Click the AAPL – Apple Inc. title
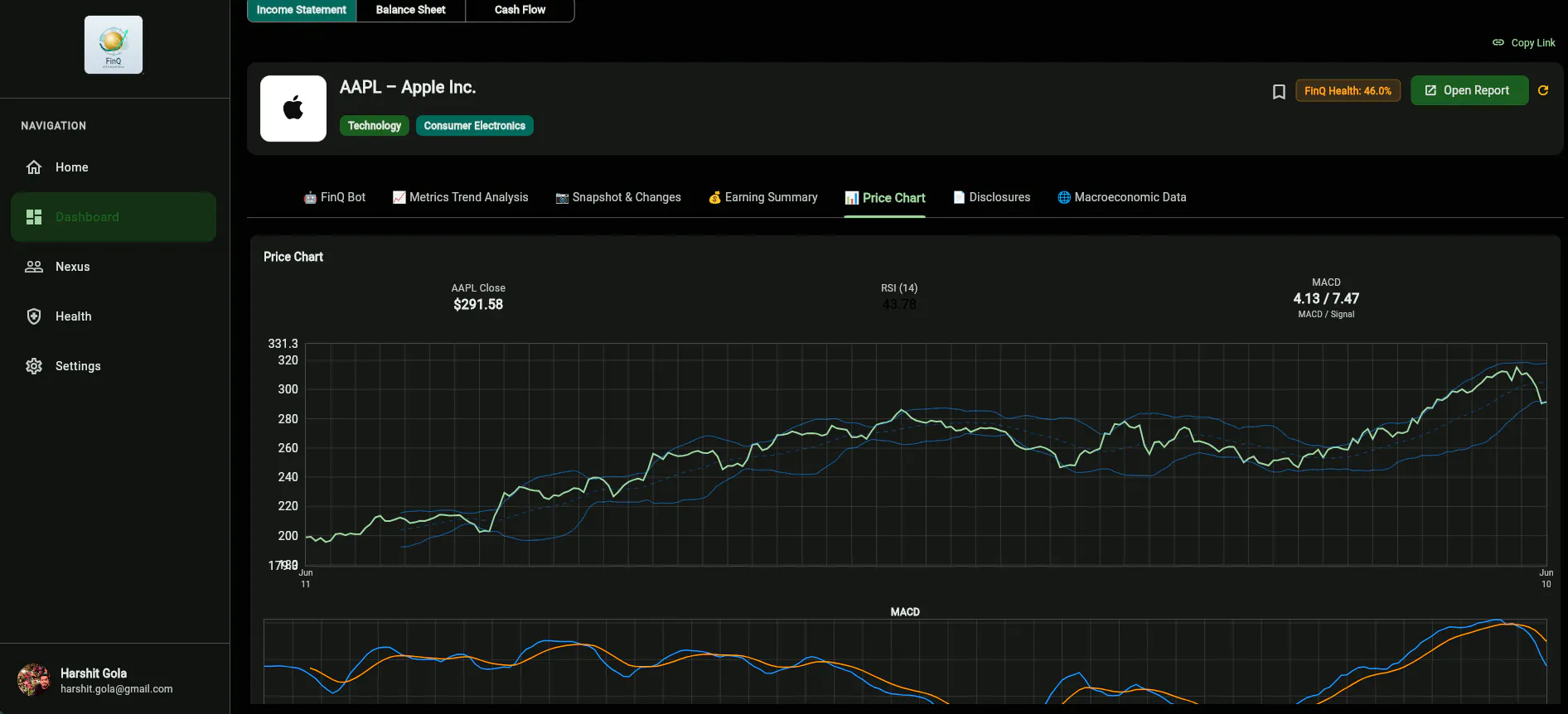The width and height of the screenshot is (1568, 714). pyautogui.click(x=408, y=87)
